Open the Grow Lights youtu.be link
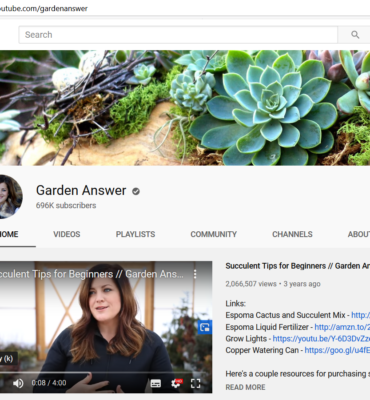The width and height of the screenshot is (370, 400). click(x=321, y=339)
